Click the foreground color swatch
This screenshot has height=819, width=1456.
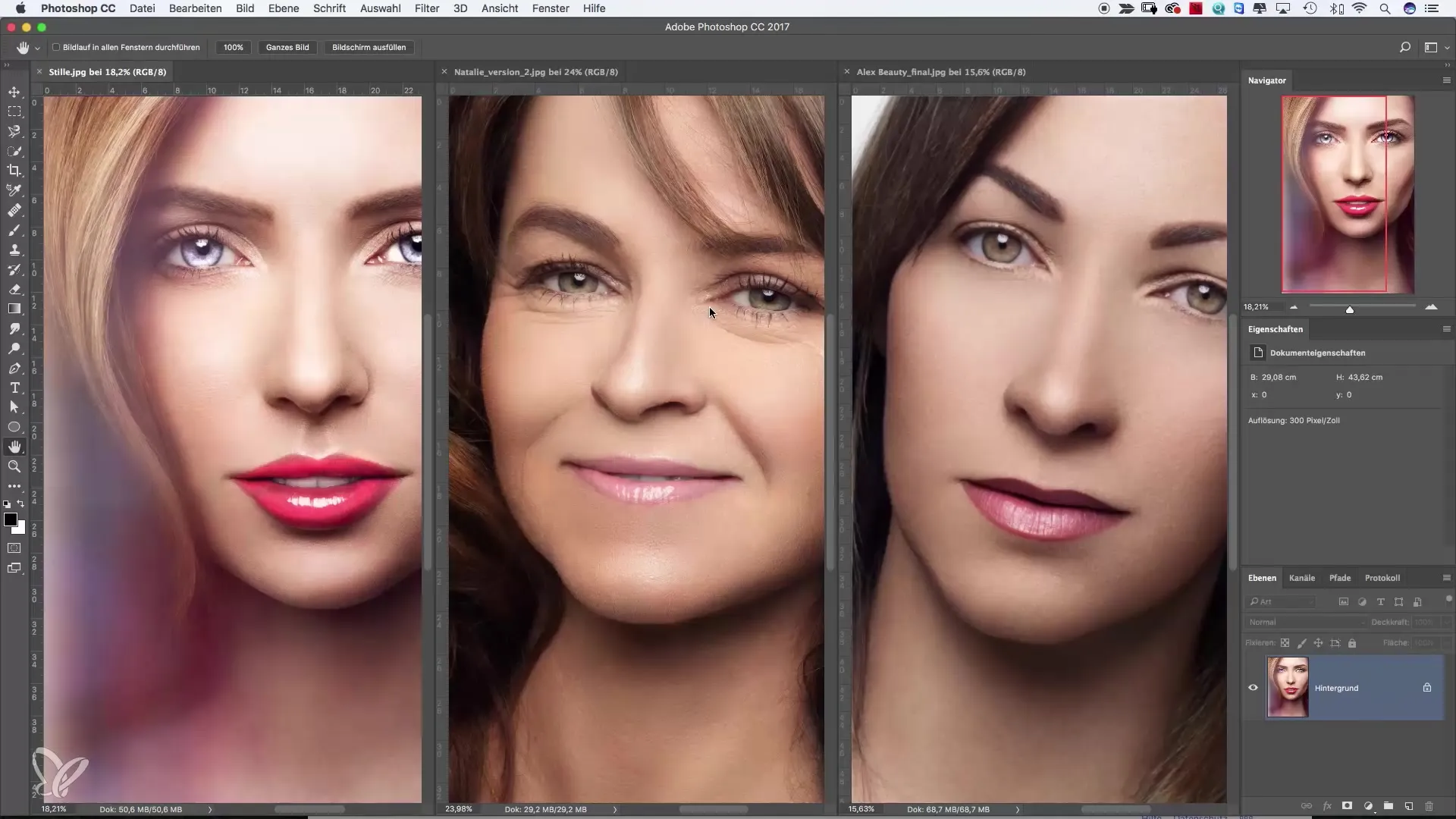pos(11,519)
